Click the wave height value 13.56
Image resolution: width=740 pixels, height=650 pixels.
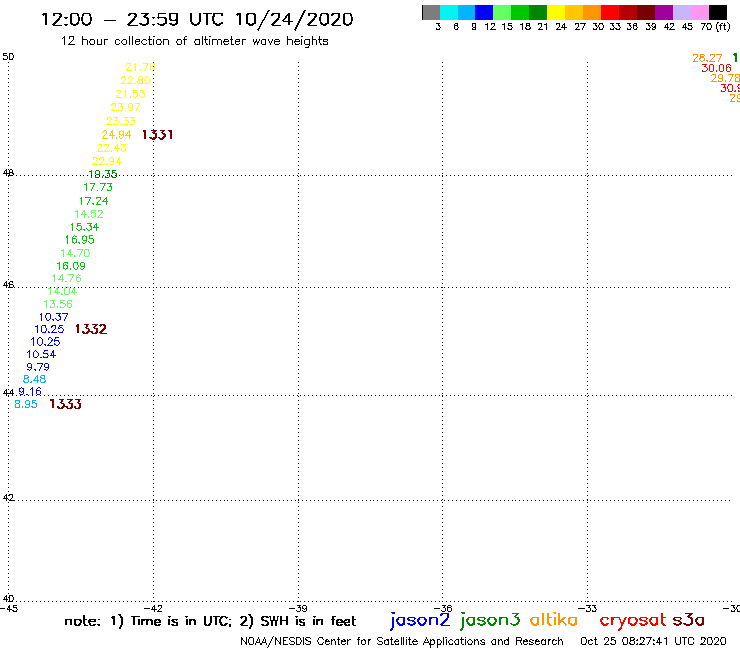click(58, 304)
